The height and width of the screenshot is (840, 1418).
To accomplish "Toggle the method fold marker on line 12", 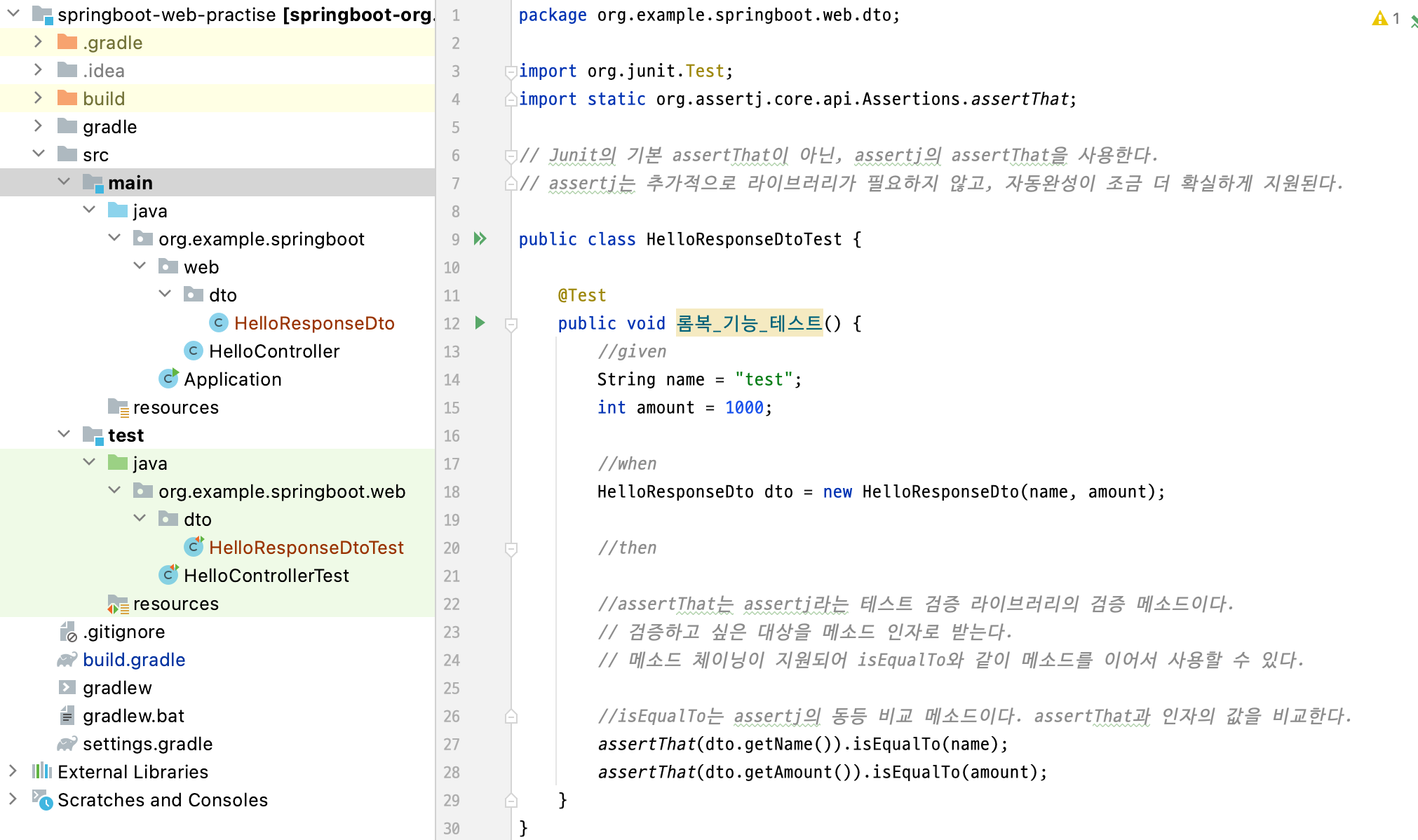I will click(511, 324).
